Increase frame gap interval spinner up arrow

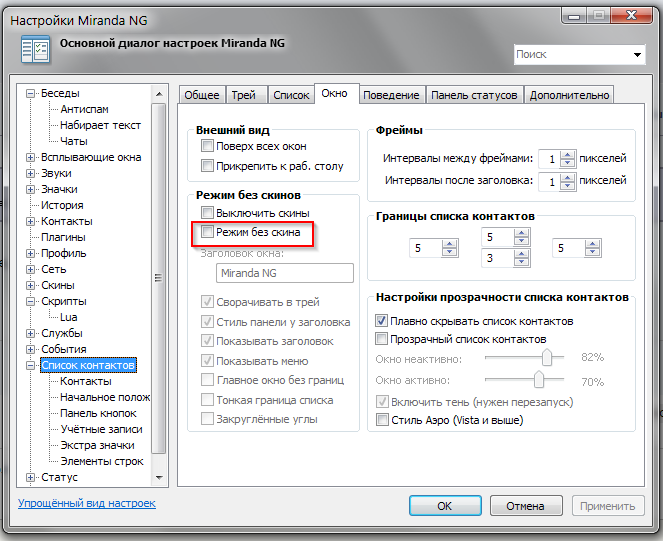click(x=567, y=155)
